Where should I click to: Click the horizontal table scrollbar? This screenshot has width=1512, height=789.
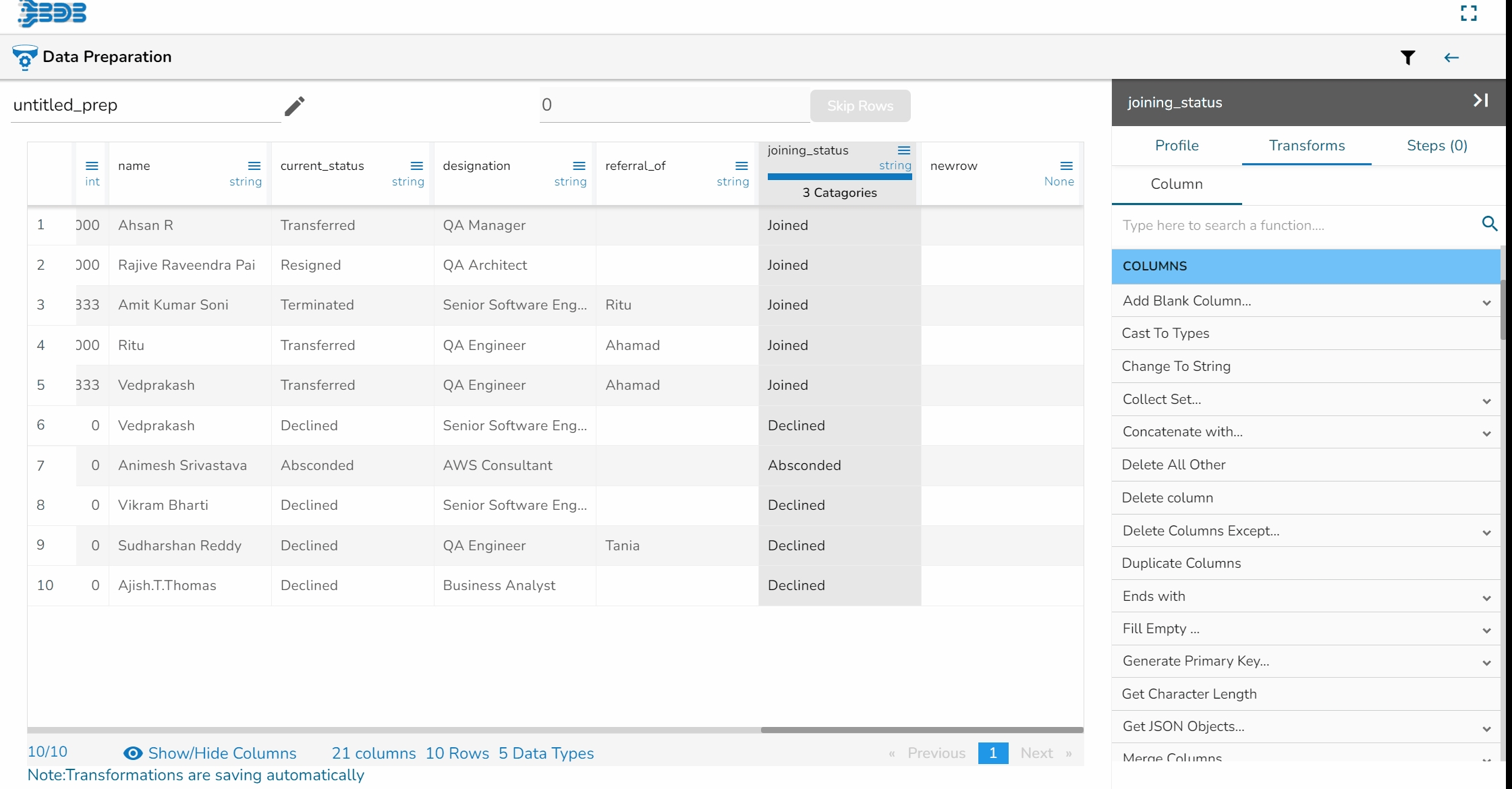tap(922, 730)
